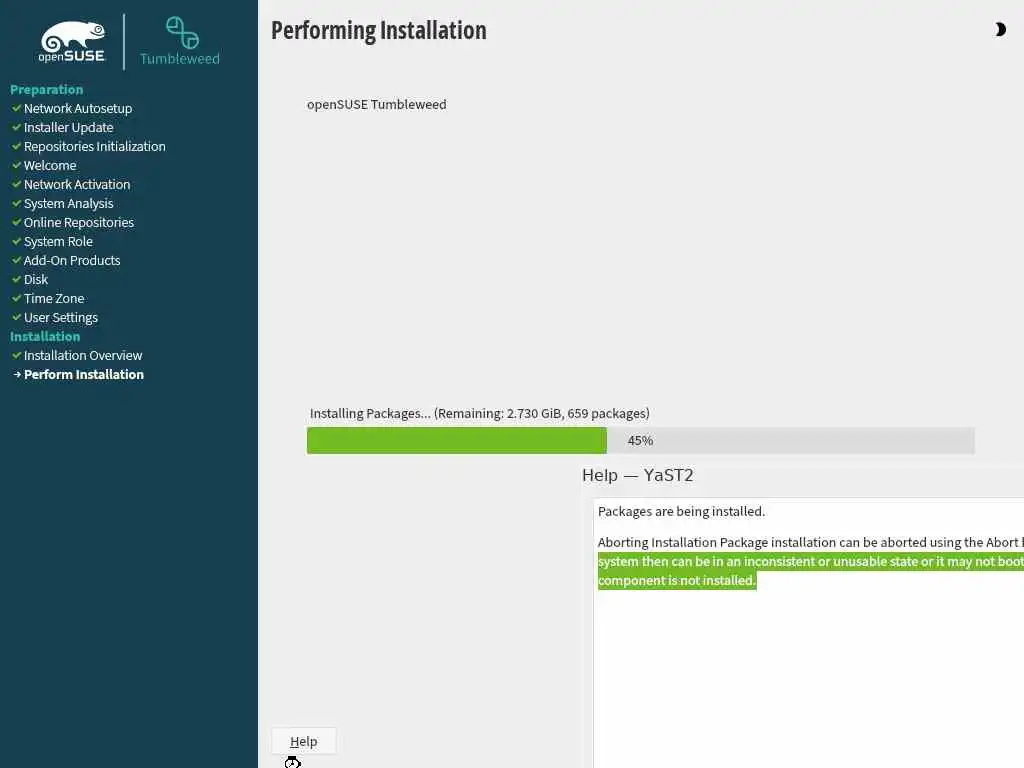Screen dimensions: 1024x768
Task: Click arrow icon beside Perform Installation
Action: click(x=17, y=374)
